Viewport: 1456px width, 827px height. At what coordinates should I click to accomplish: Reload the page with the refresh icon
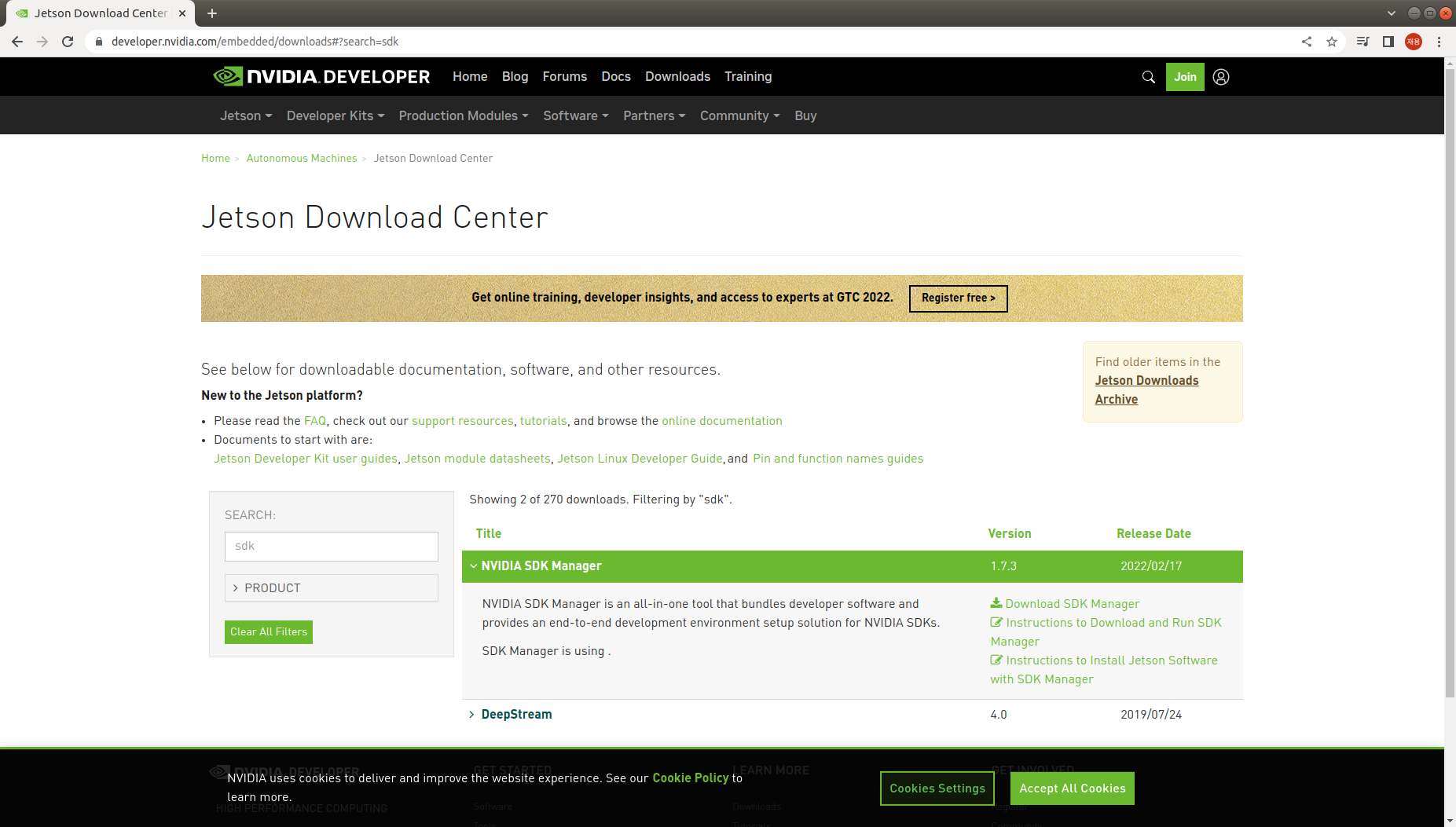(x=68, y=42)
